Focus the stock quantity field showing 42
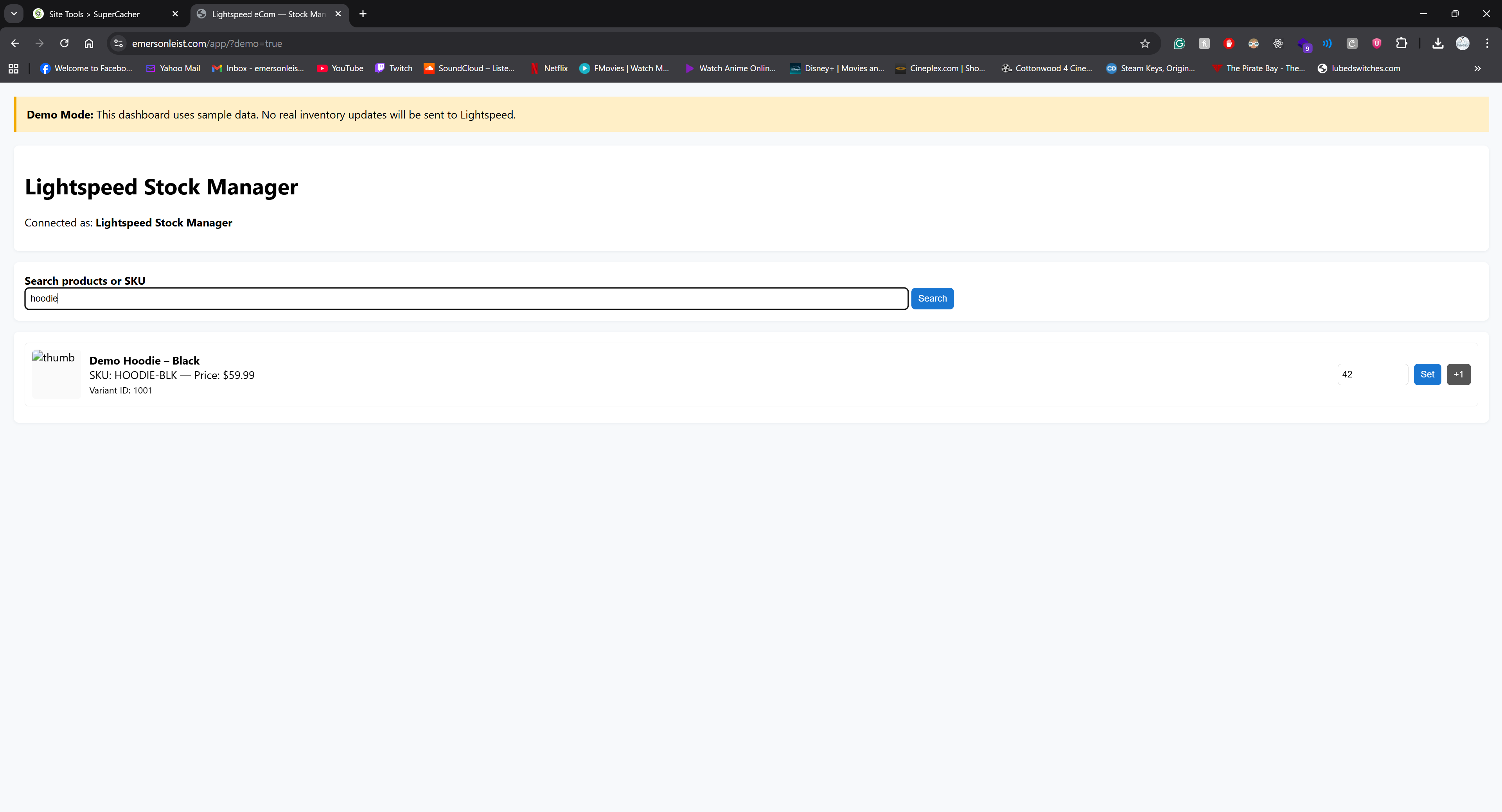 pos(1372,374)
